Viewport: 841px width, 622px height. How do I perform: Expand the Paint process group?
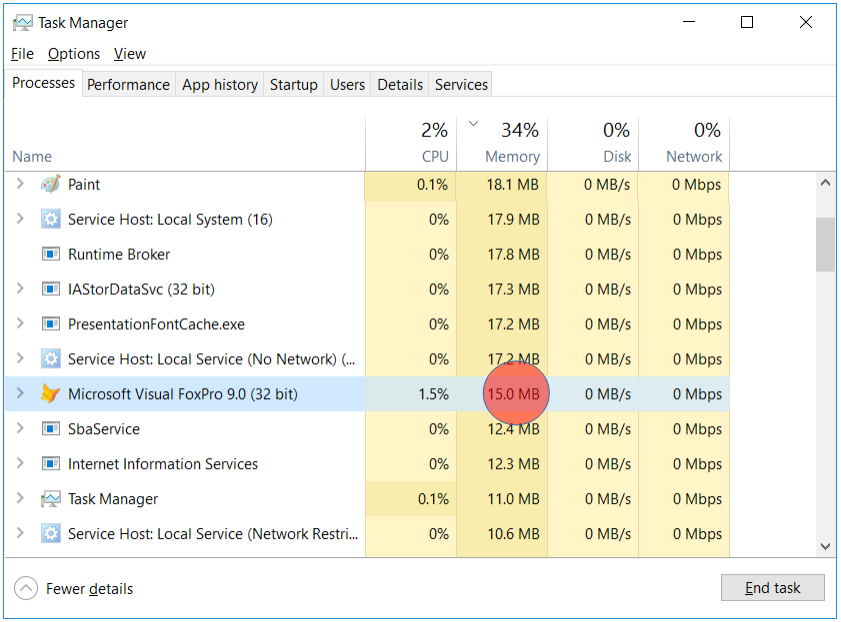click(x=20, y=185)
